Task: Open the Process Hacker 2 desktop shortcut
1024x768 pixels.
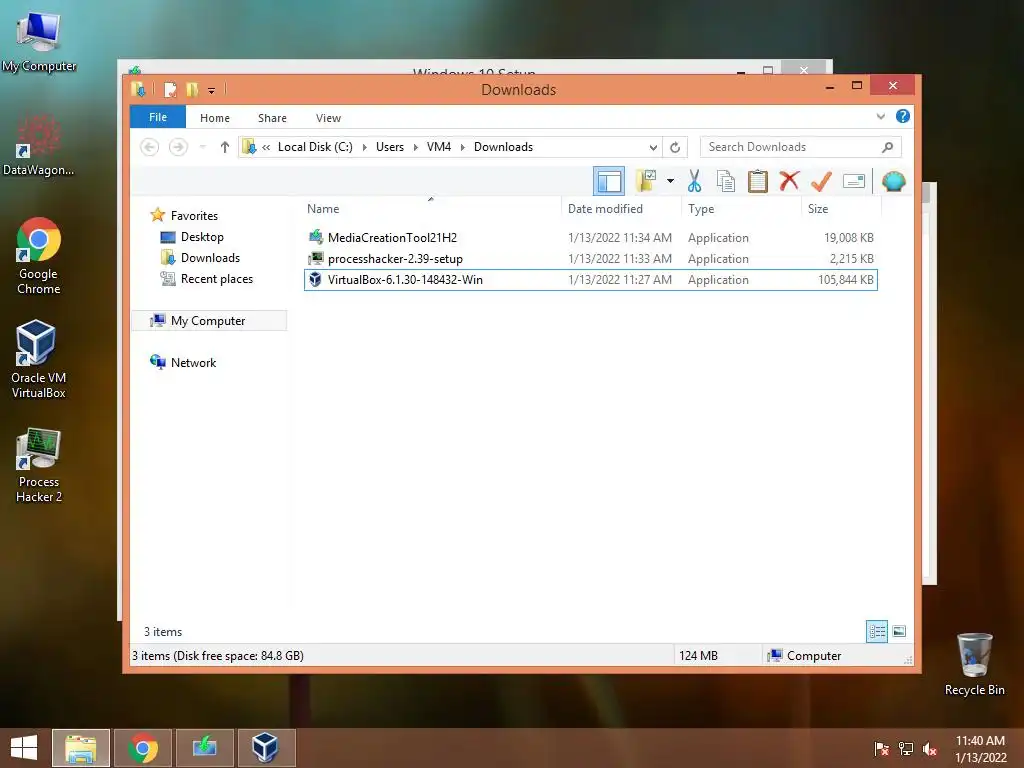Action: [39, 465]
